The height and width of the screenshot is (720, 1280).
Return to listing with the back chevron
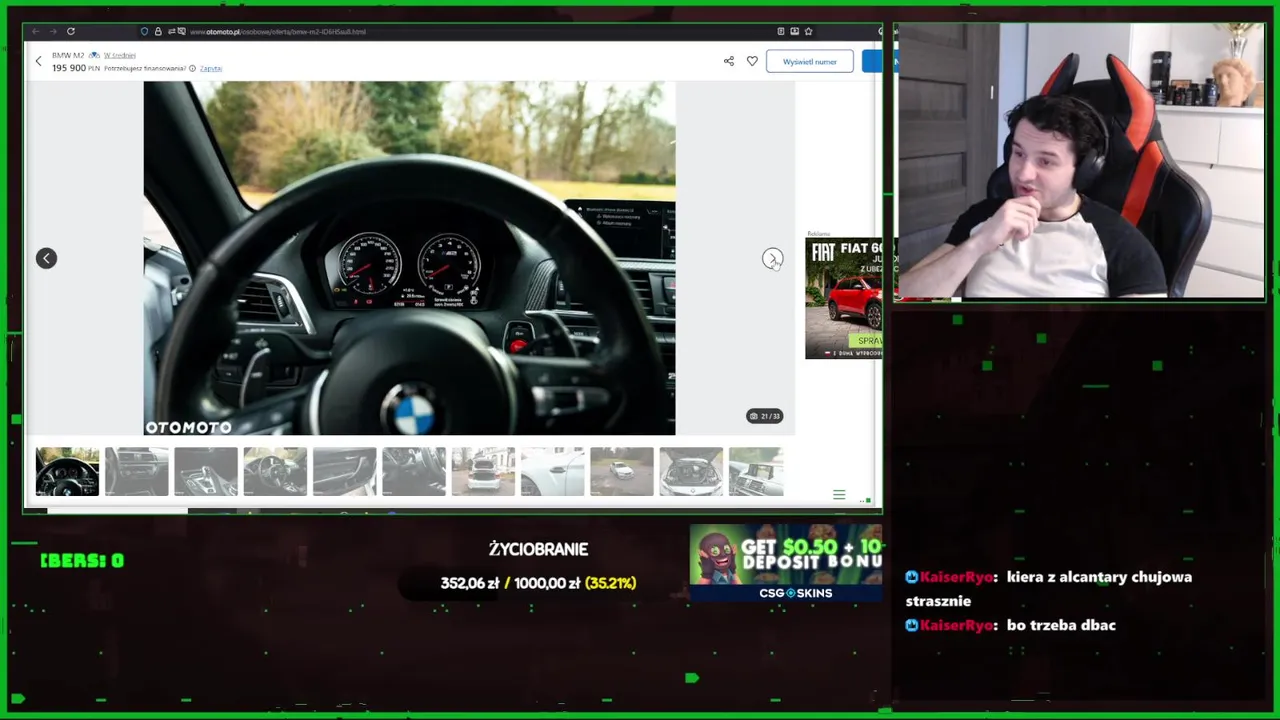[x=39, y=62]
